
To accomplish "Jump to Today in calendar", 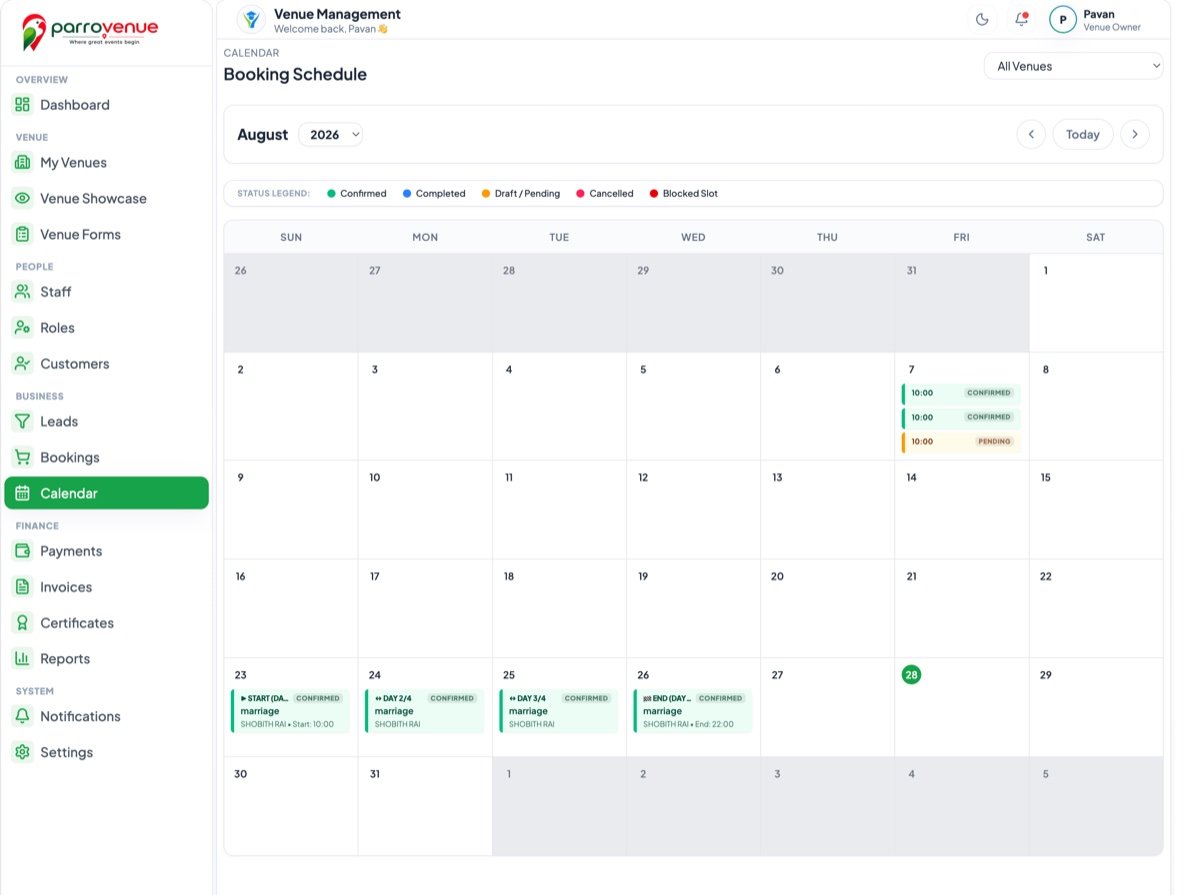I will (x=1083, y=134).
